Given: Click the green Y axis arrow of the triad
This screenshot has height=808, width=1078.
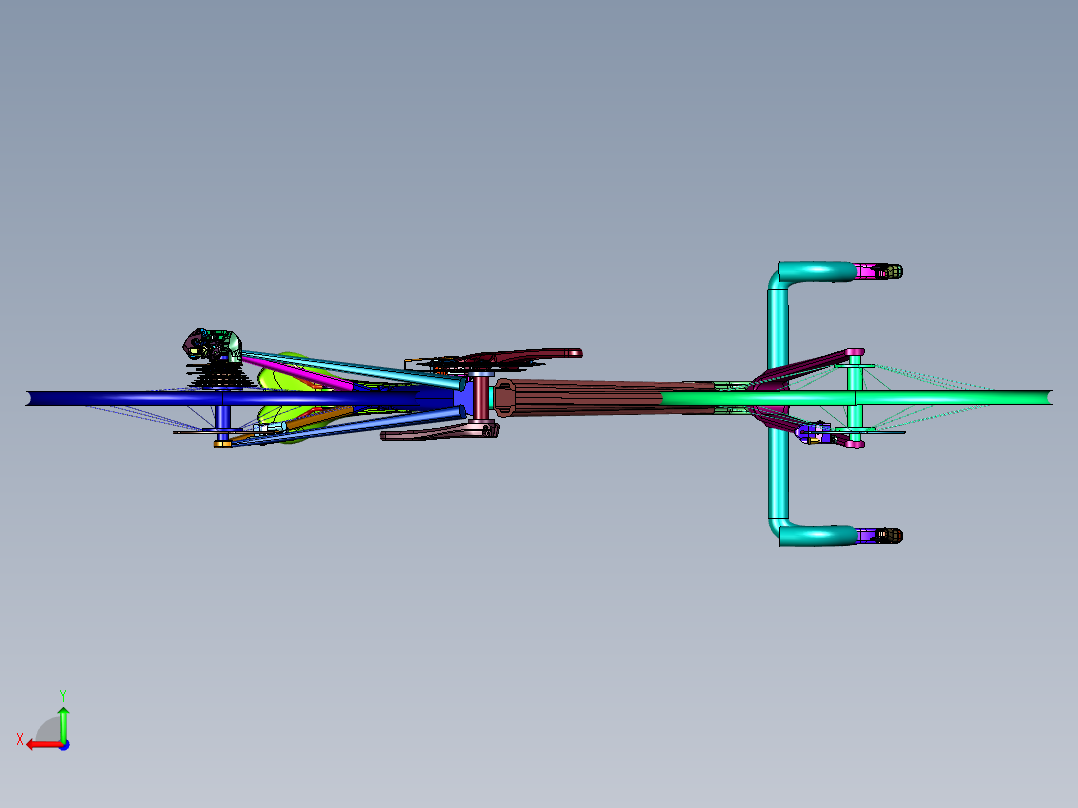Looking at the screenshot, I should 63,725.
